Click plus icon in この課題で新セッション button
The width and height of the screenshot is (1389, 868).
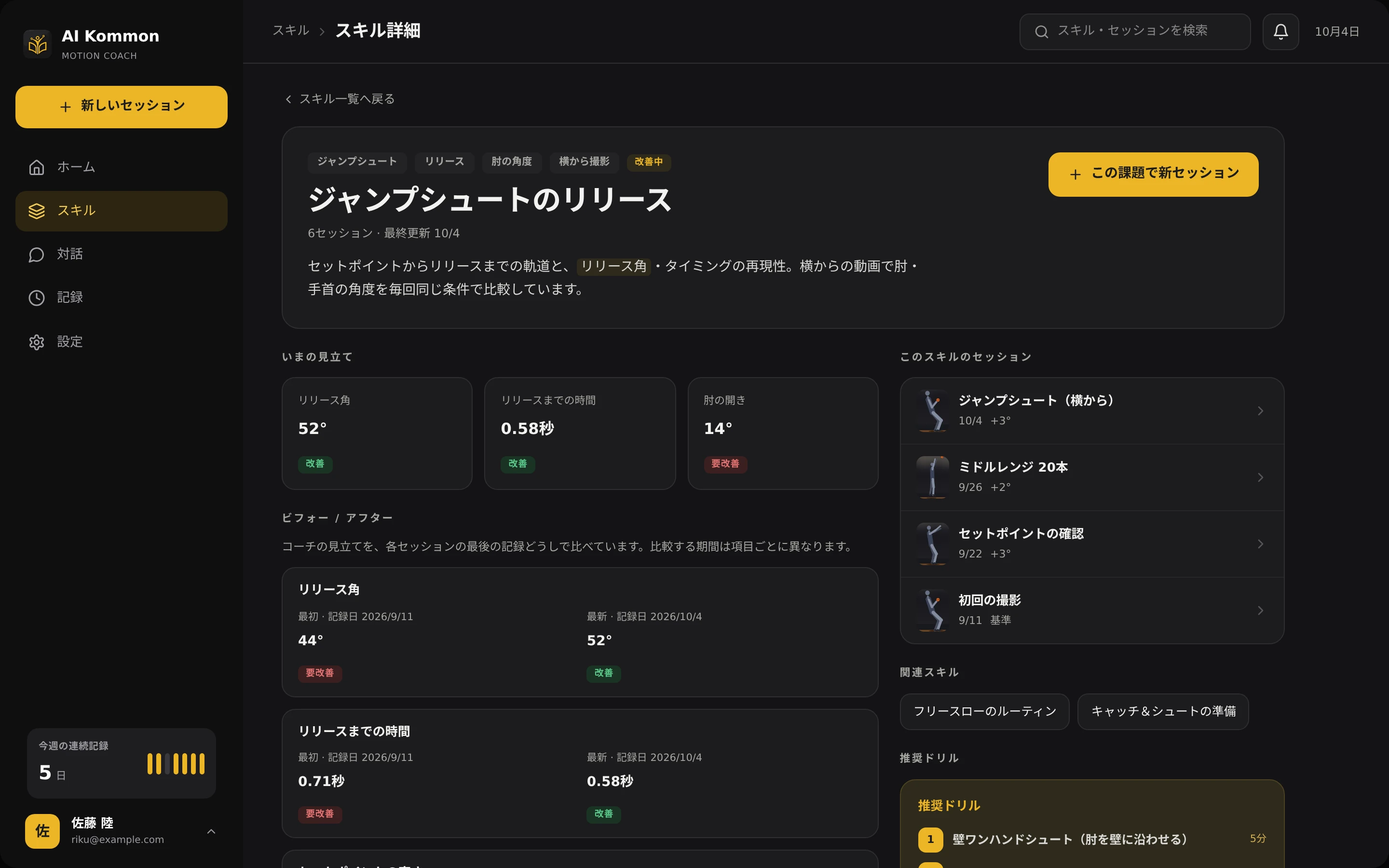[1075, 175]
